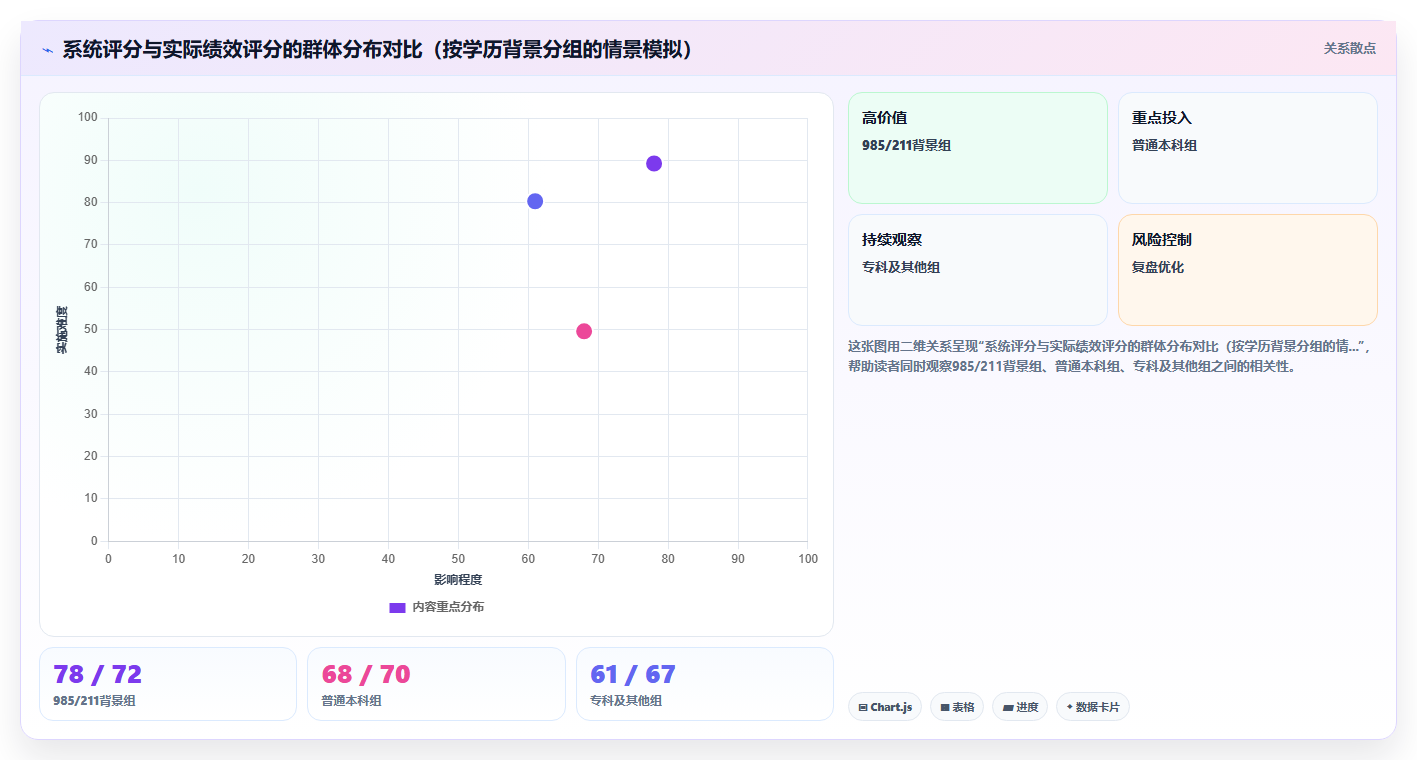The height and width of the screenshot is (760, 1417).
Task: Click the y-axis tick label 100
Action: click(88, 118)
